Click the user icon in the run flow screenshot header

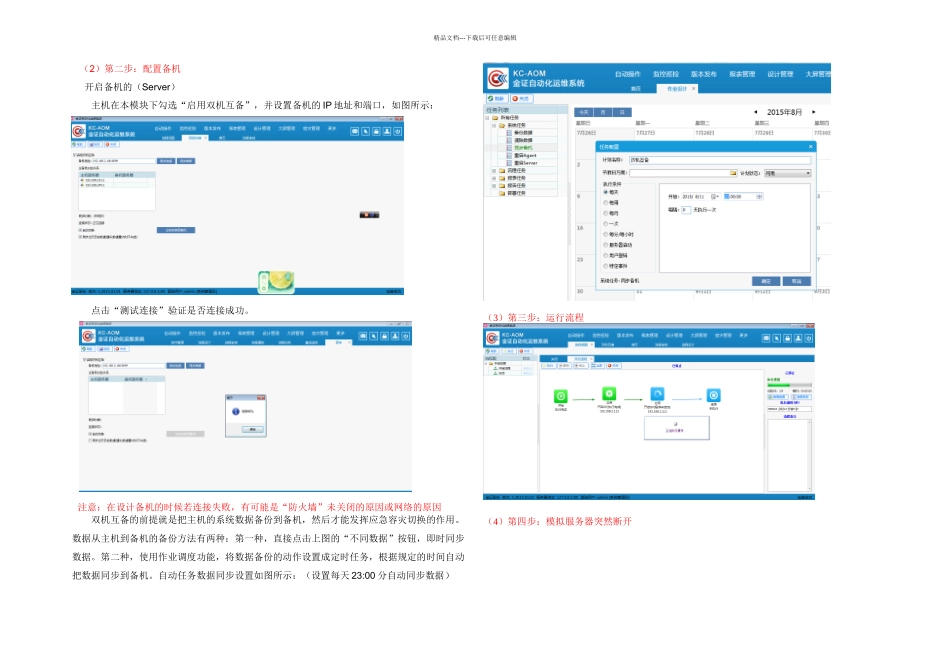point(798,338)
